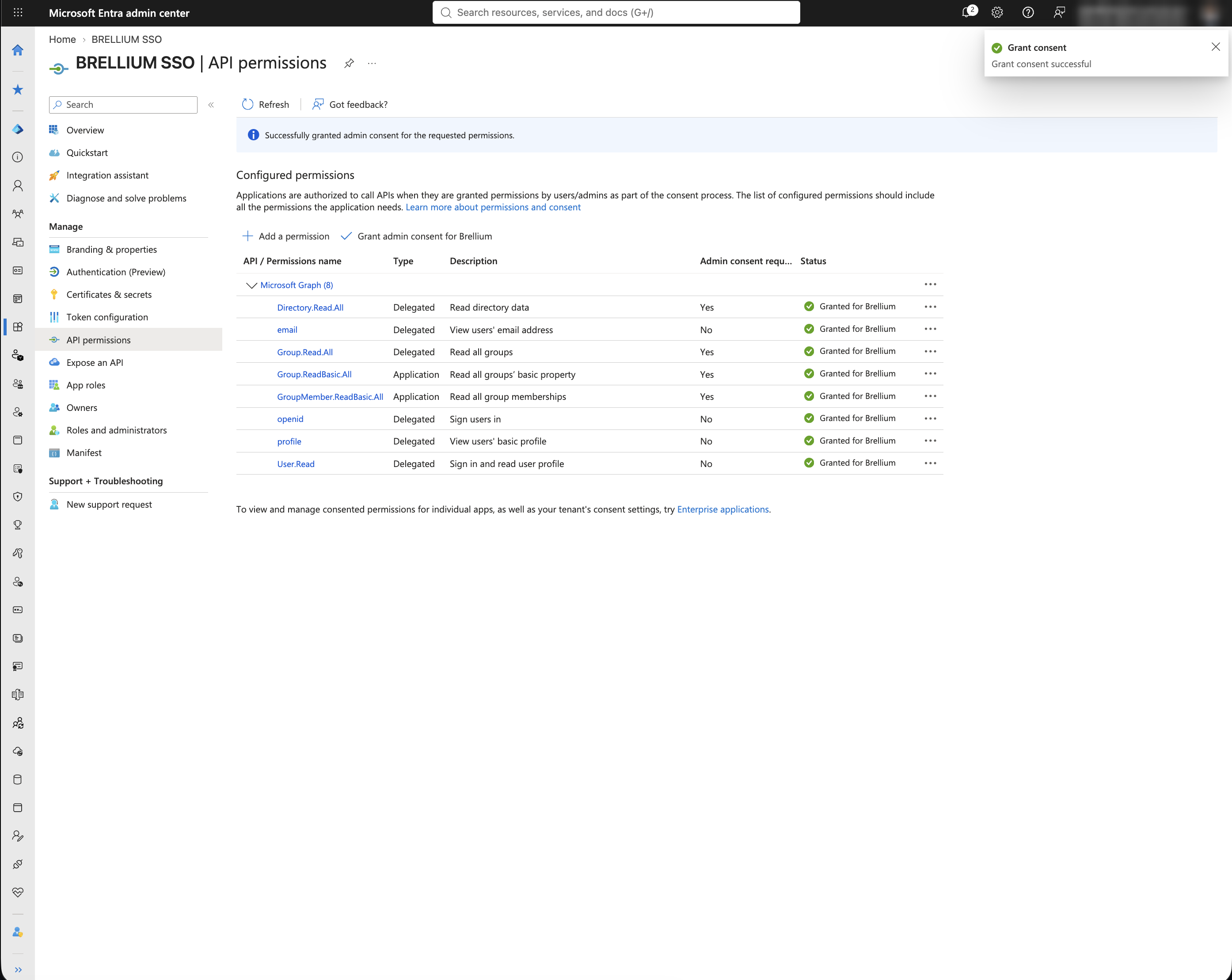
Task: Open options menu for Microsoft Graph group row
Action: [930, 285]
